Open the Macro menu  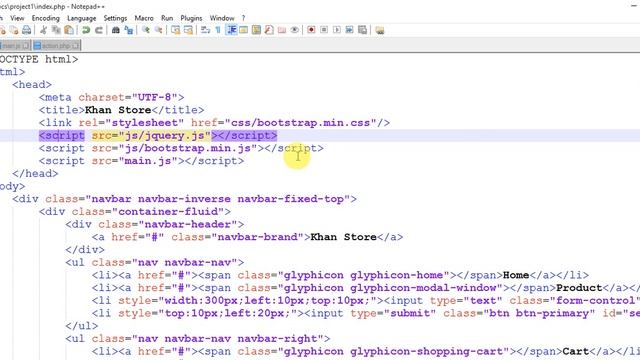click(144, 18)
